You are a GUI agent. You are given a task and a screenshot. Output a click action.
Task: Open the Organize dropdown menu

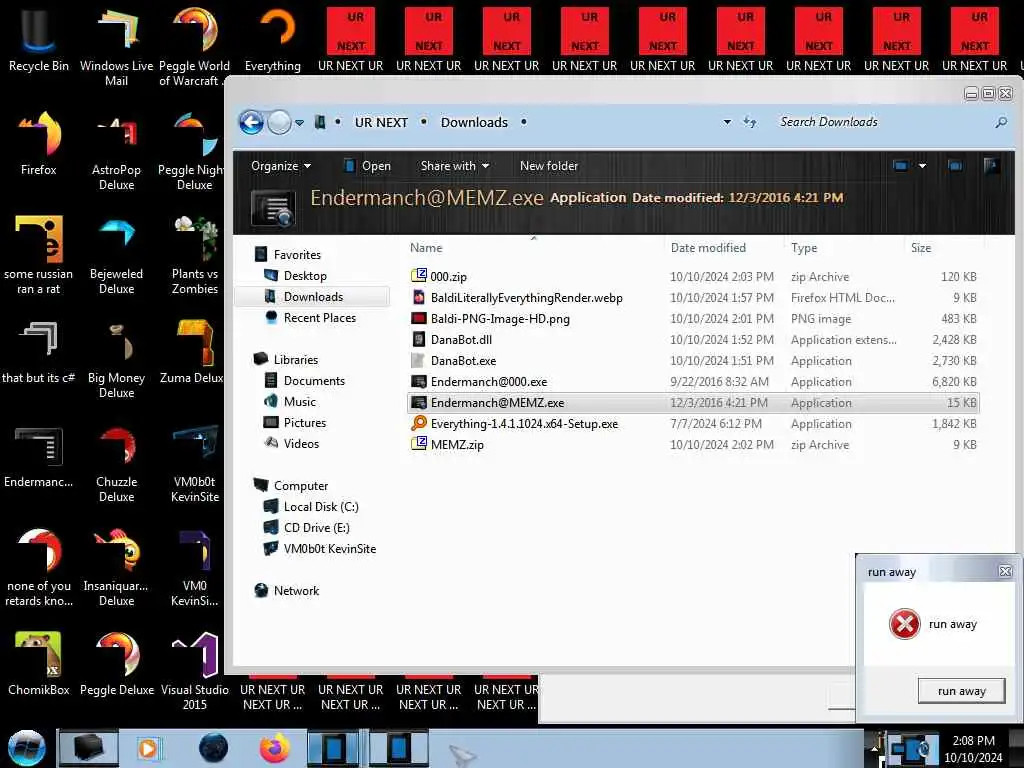pos(281,166)
